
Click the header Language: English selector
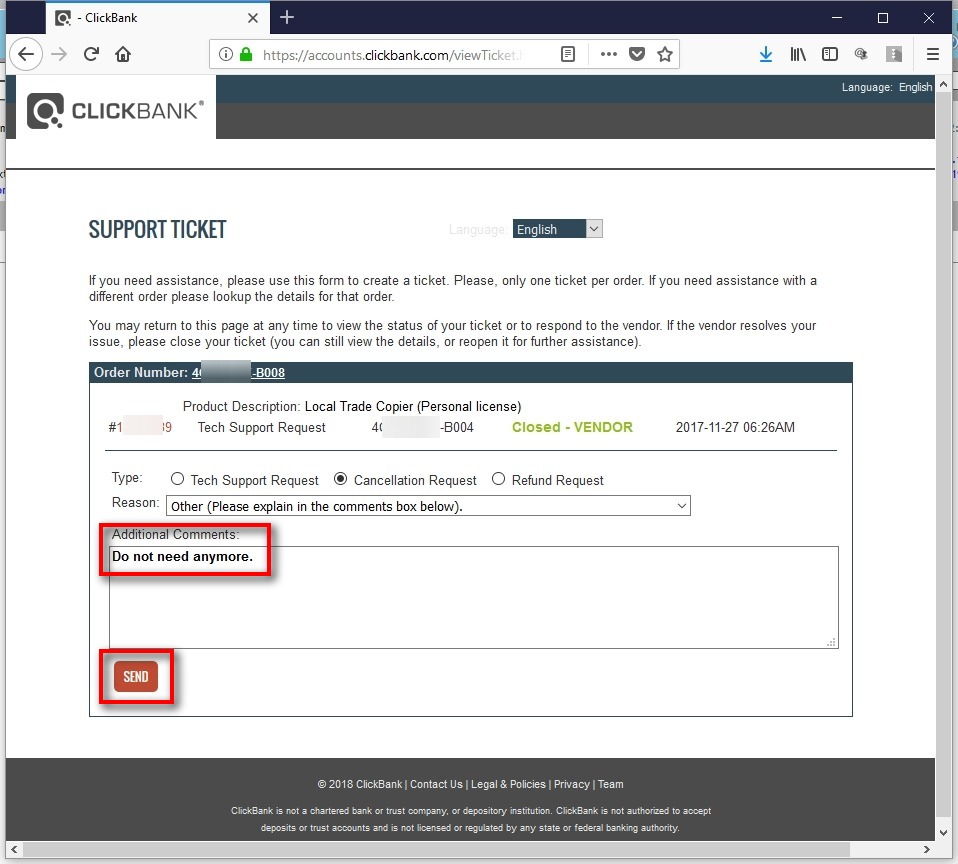coord(887,87)
